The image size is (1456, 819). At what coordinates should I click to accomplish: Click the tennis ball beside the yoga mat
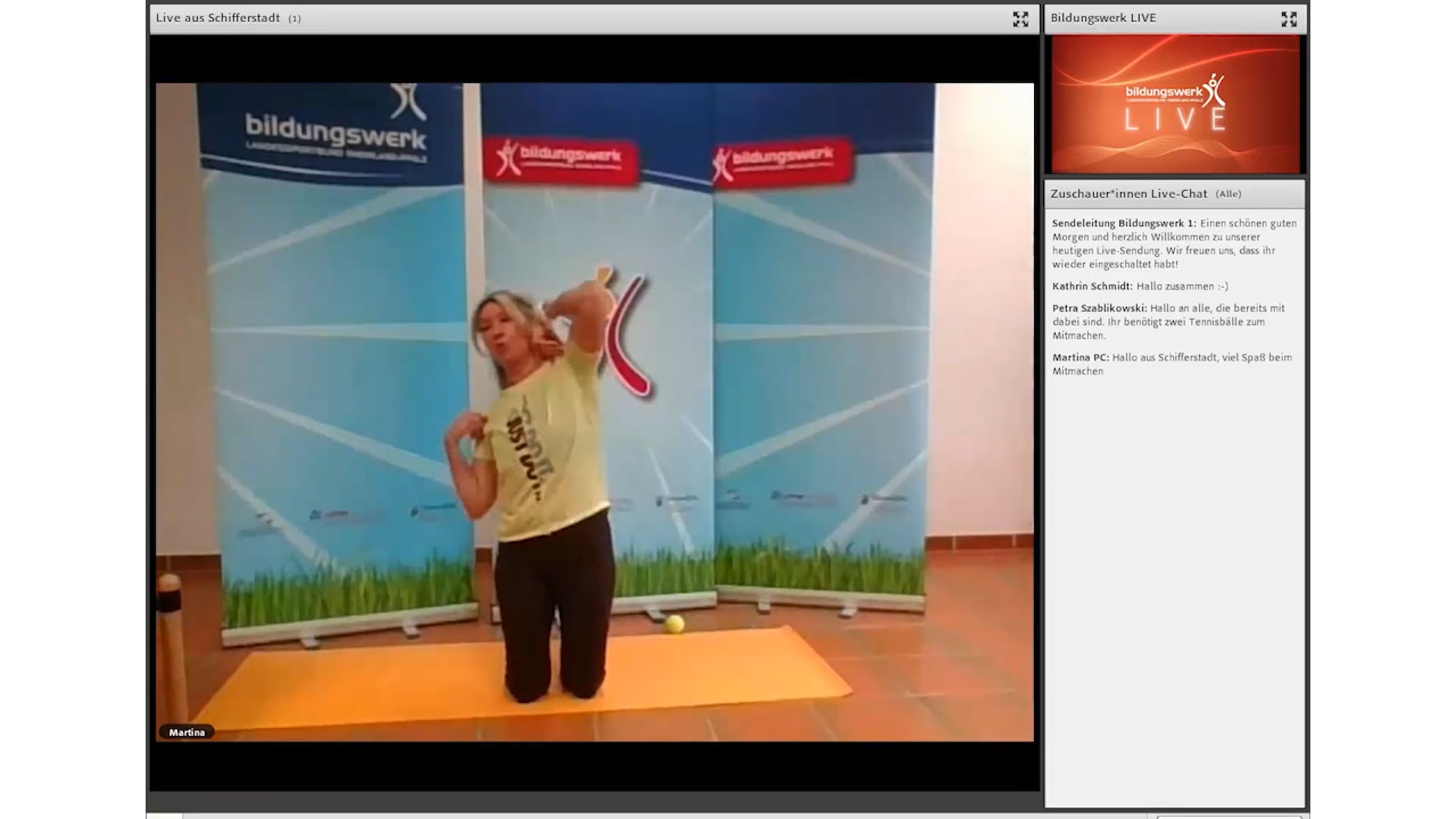point(674,624)
